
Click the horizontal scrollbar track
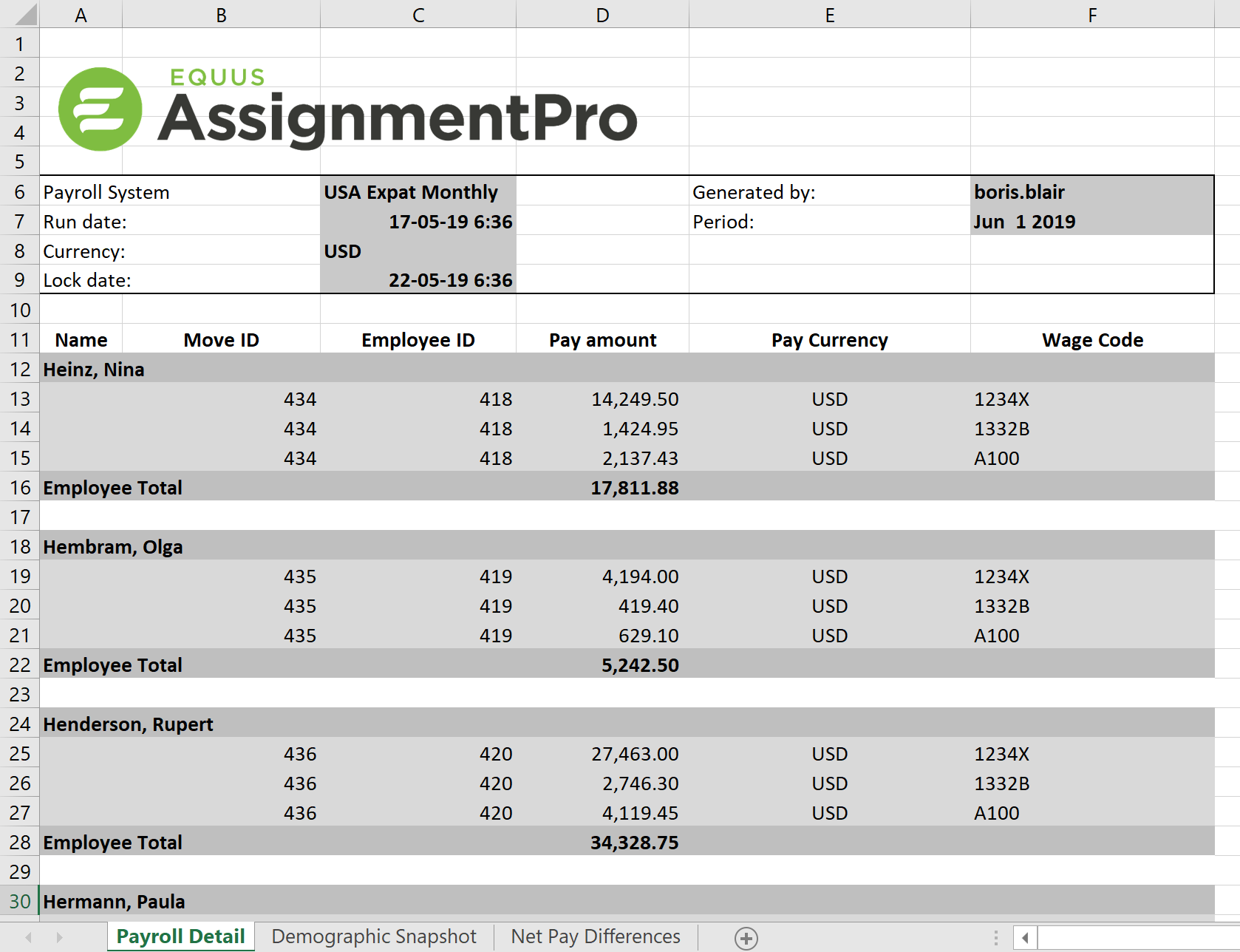[1139, 938]
